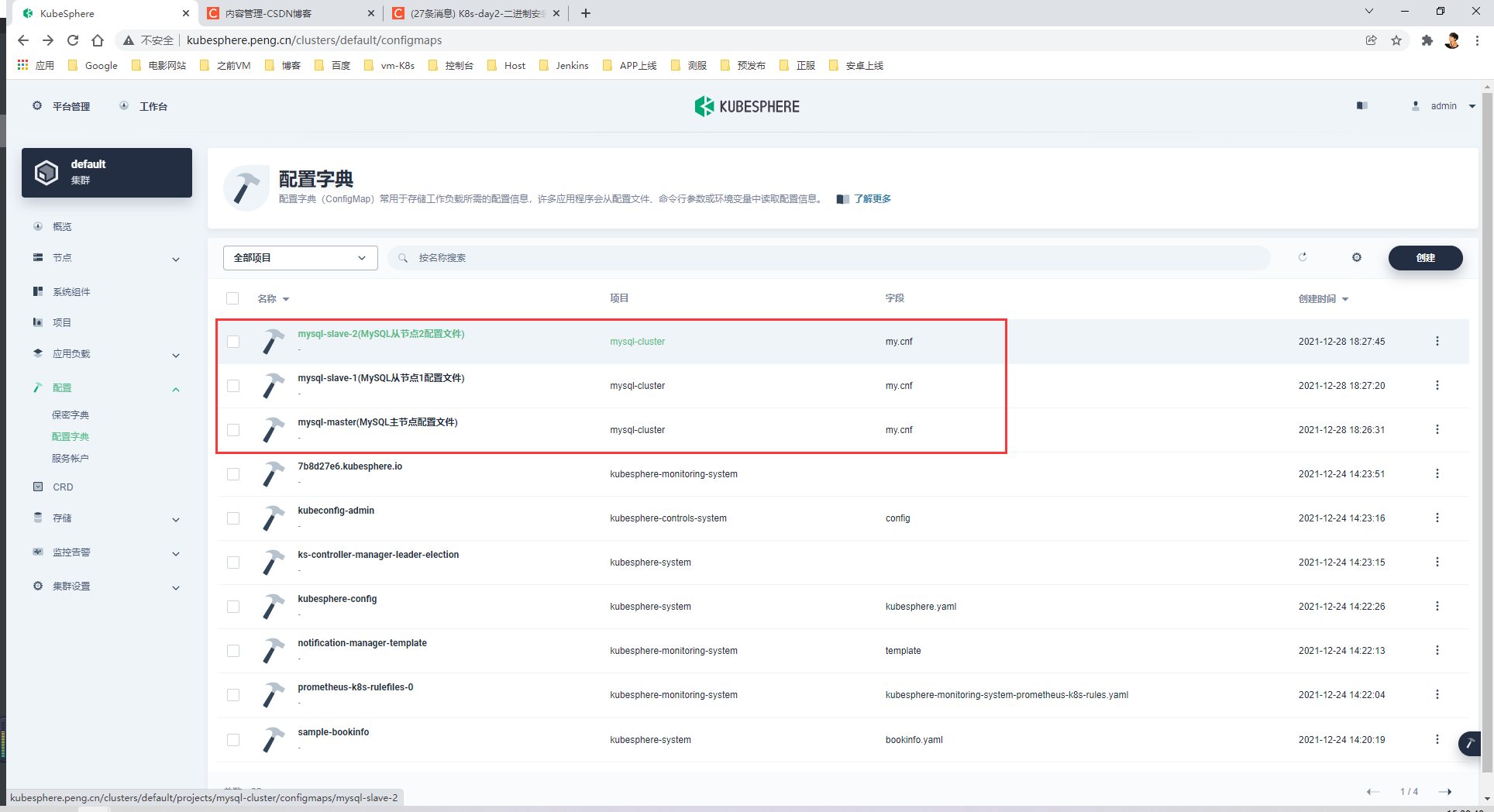Click the 创建 create button
Viewport: 1494px width, 812px height.
[x=1425, y=258]
